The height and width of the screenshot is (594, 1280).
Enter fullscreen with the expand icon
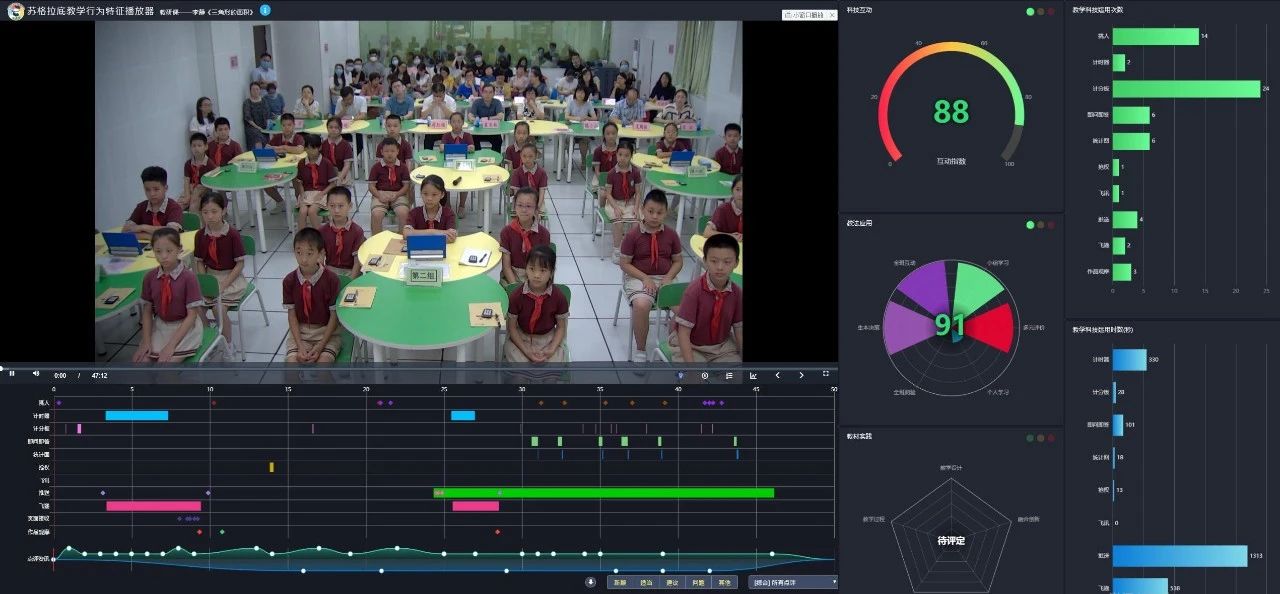[826, 374]
